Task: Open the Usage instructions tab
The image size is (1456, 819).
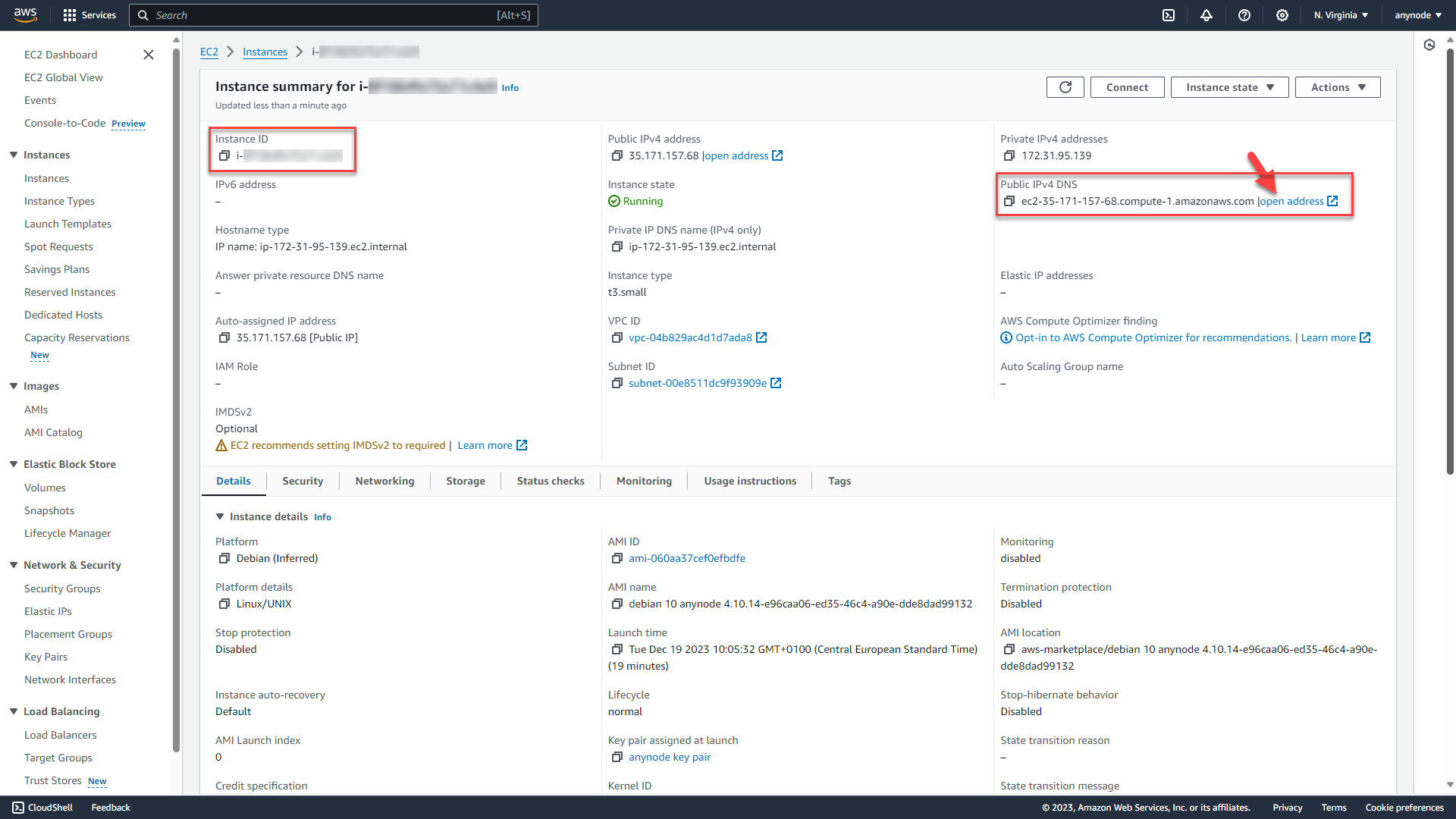Action: pos(750,481)
